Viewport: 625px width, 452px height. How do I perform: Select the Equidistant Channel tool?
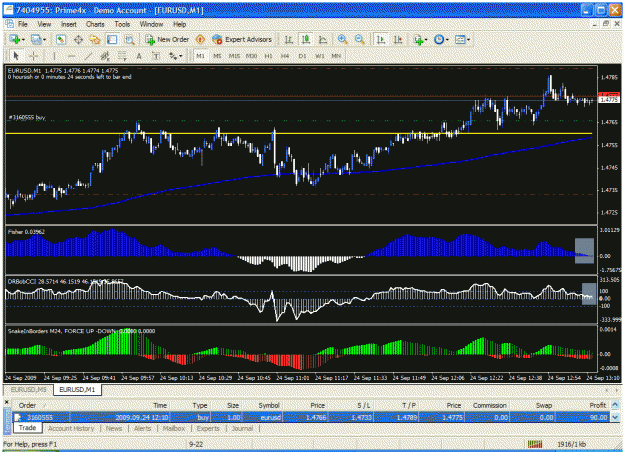coord(105,56)
